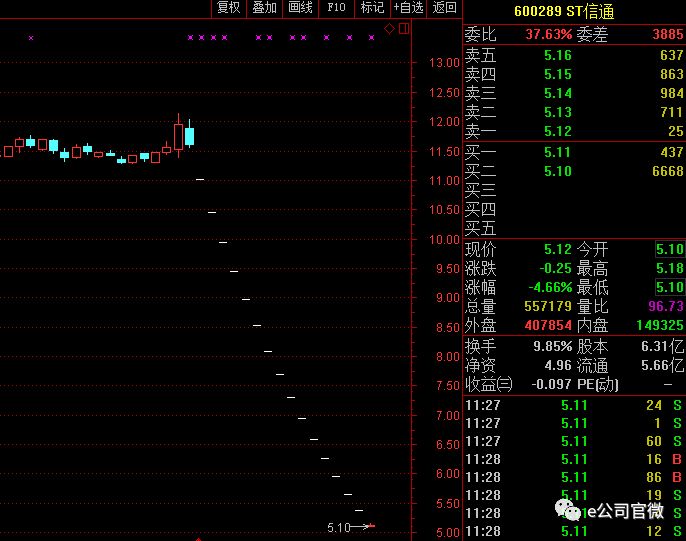The height and width of the screenshot is (541, 686).
Task: Select the 卖一 ask price 5.12 row
Action: [574, 131]
